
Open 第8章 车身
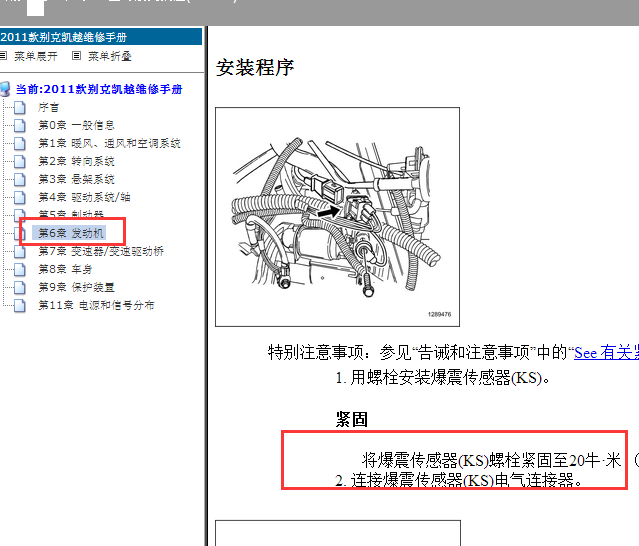point(65,269)
